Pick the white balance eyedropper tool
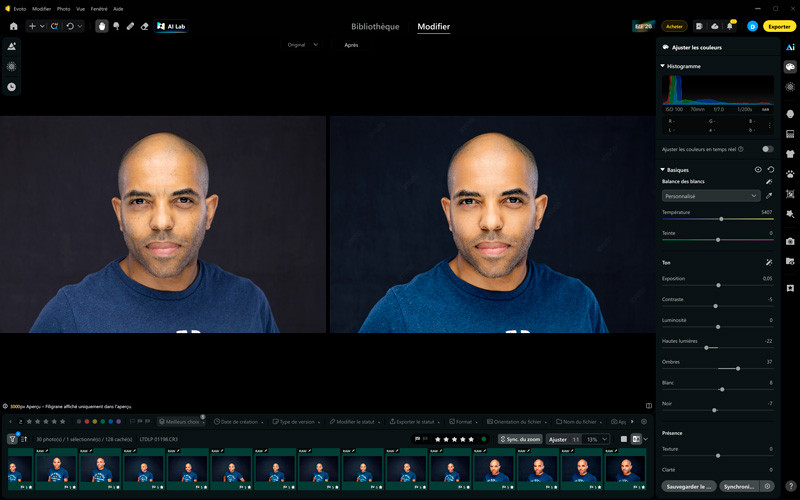 pyautogui.click(x=769, y=196)
